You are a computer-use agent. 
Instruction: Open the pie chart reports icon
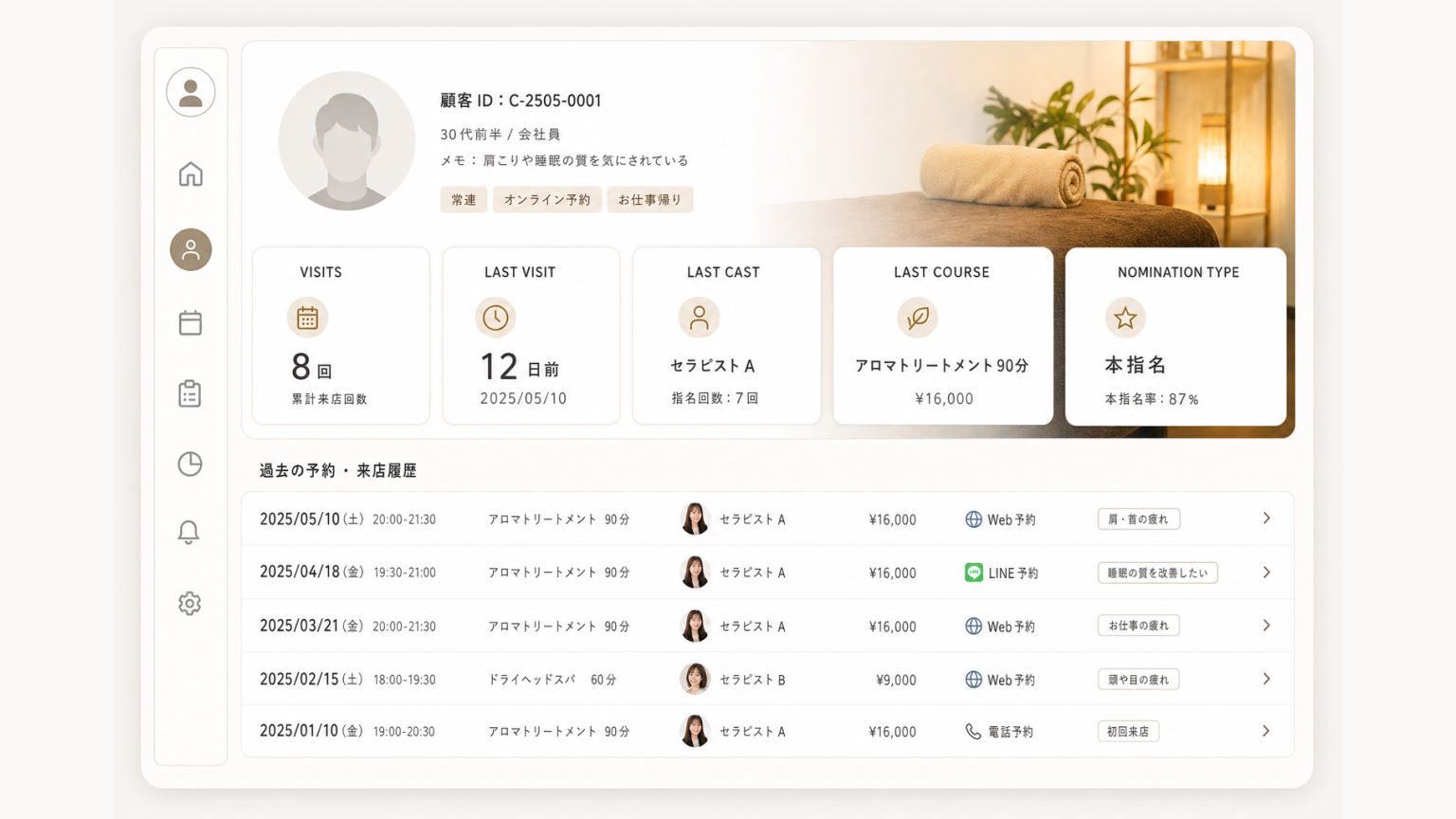point(190,464)
